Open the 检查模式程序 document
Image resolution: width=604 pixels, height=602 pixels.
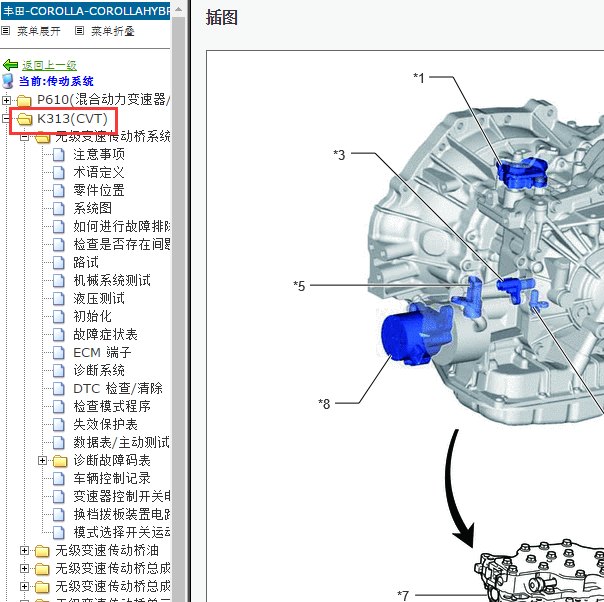112,406
